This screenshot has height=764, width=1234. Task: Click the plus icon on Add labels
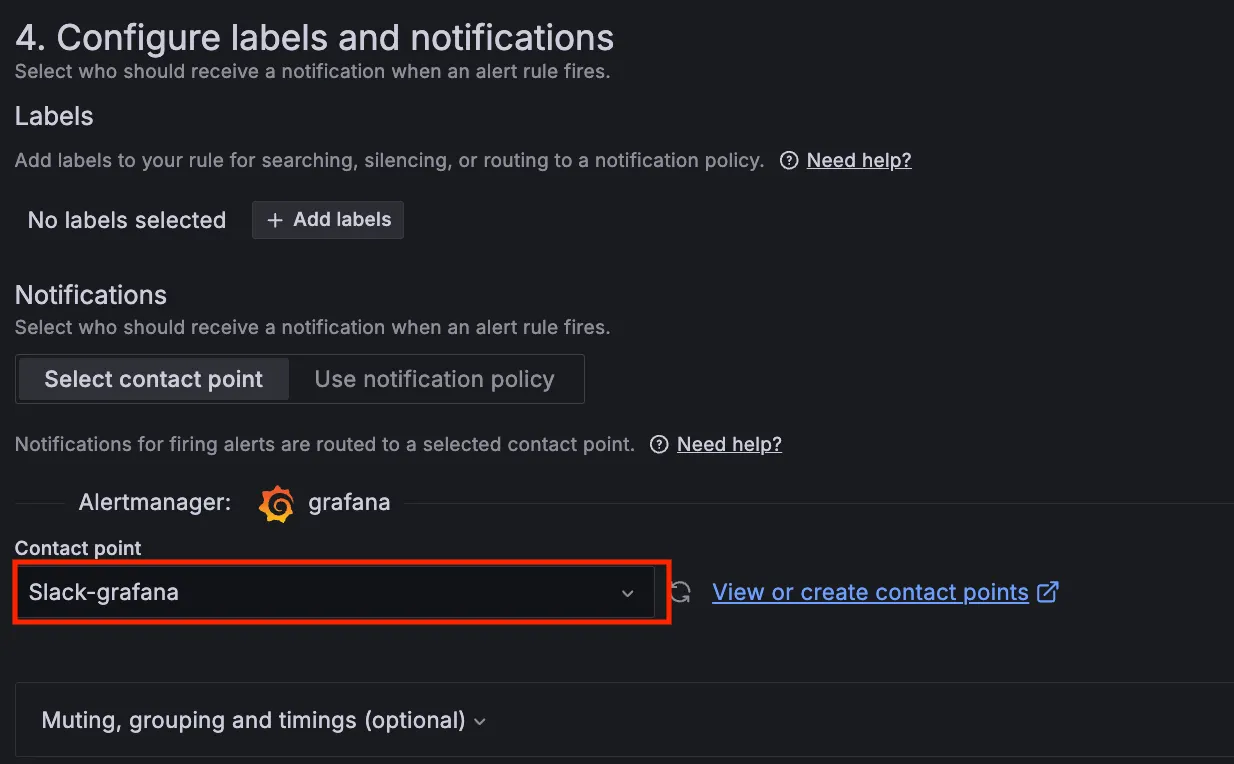(275, 220)
